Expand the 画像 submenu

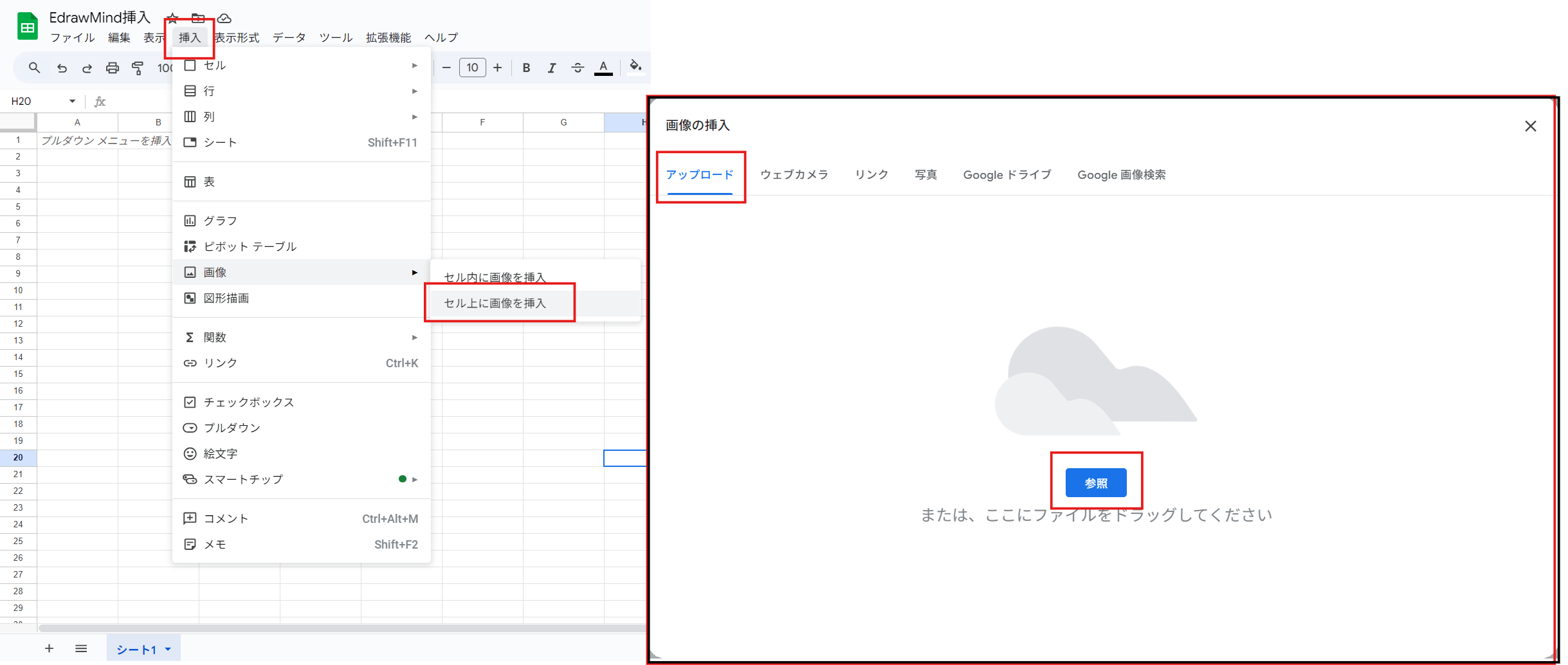[302, 272]
